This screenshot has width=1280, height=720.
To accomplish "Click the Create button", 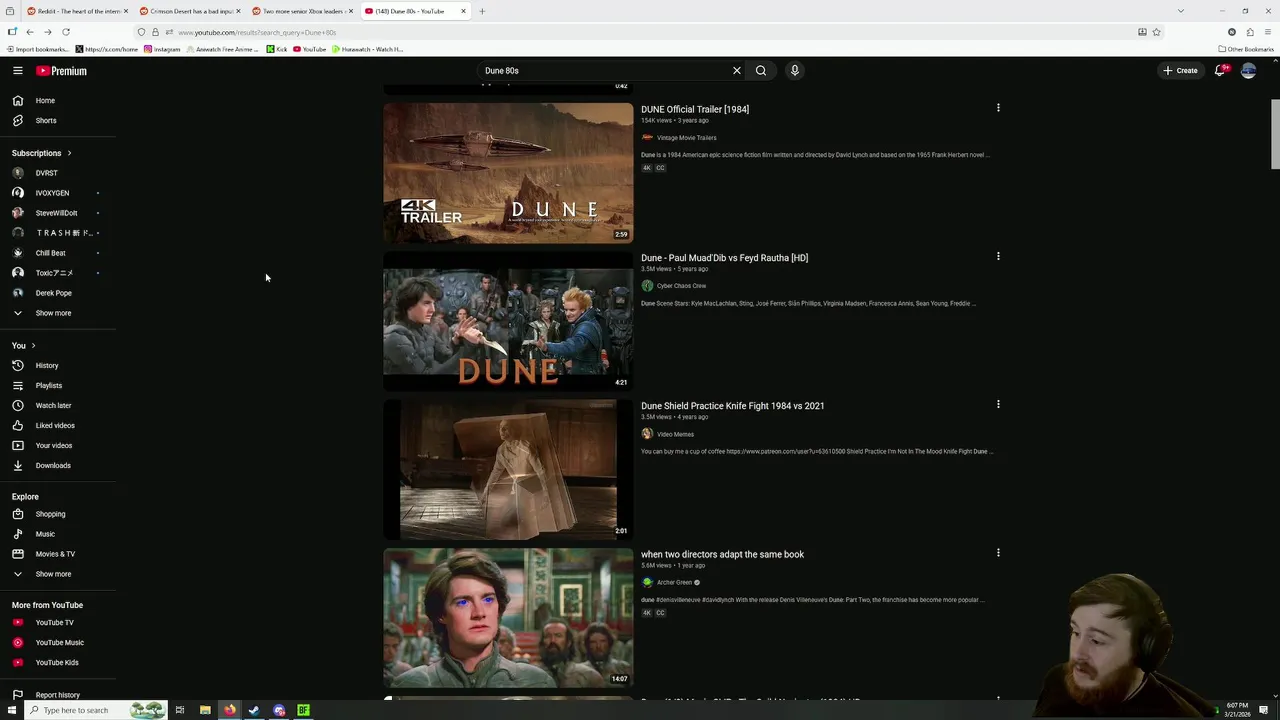I will pyautogui.click(x=1180, y=71).
